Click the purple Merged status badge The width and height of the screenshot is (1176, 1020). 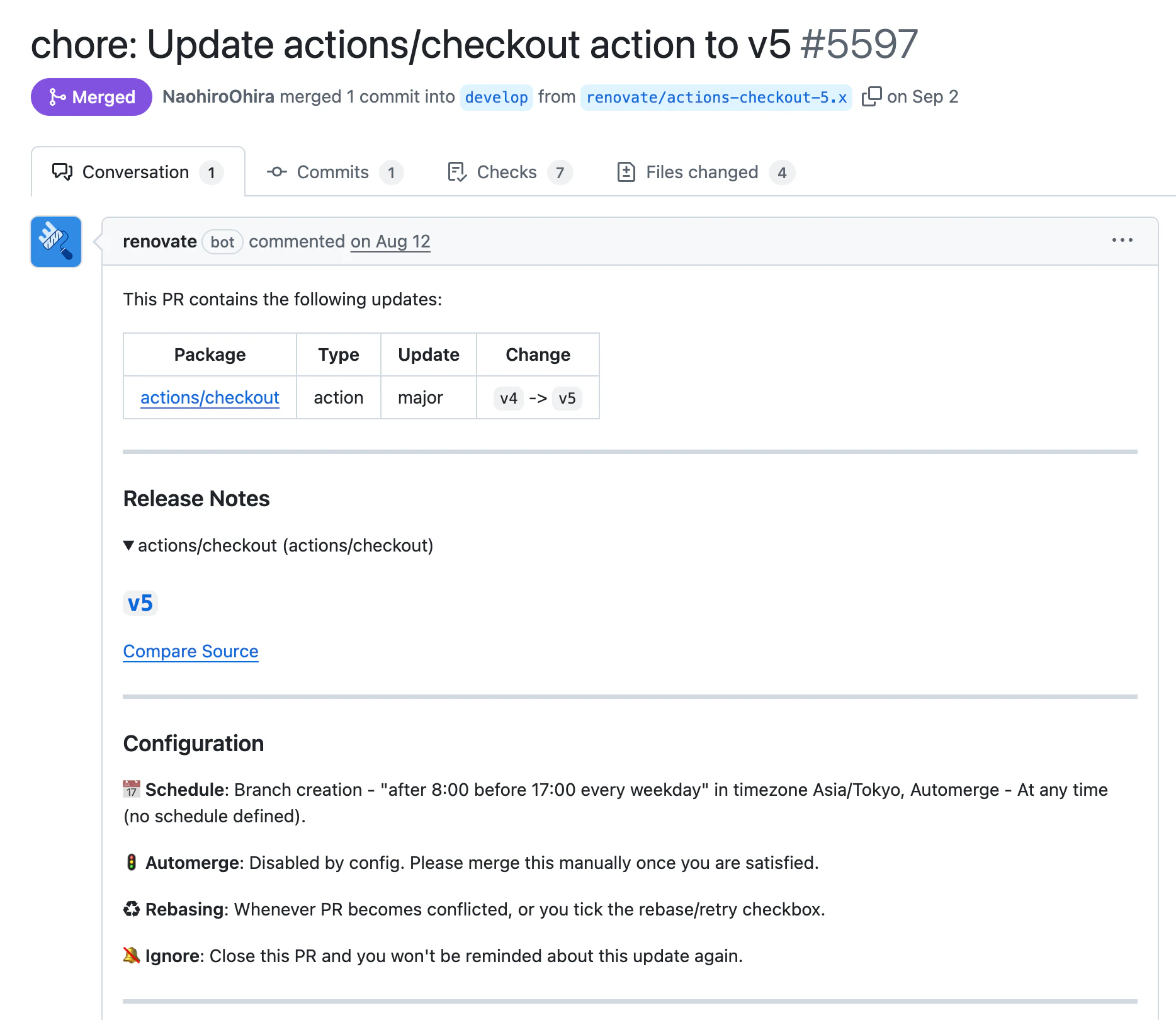(x=91, y=97)
